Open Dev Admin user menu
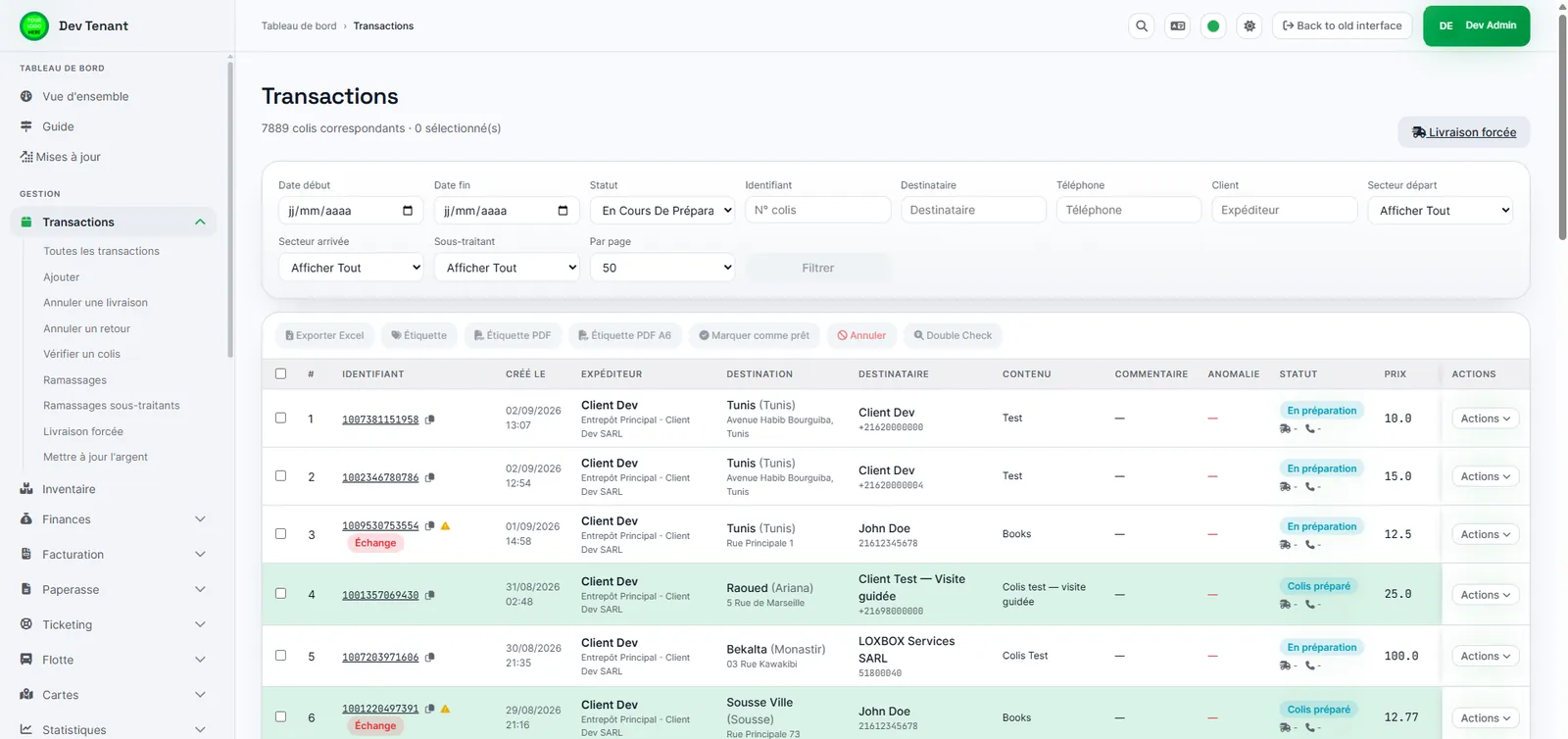The height and width of the screenshot is (739, 1568). 1476,26
